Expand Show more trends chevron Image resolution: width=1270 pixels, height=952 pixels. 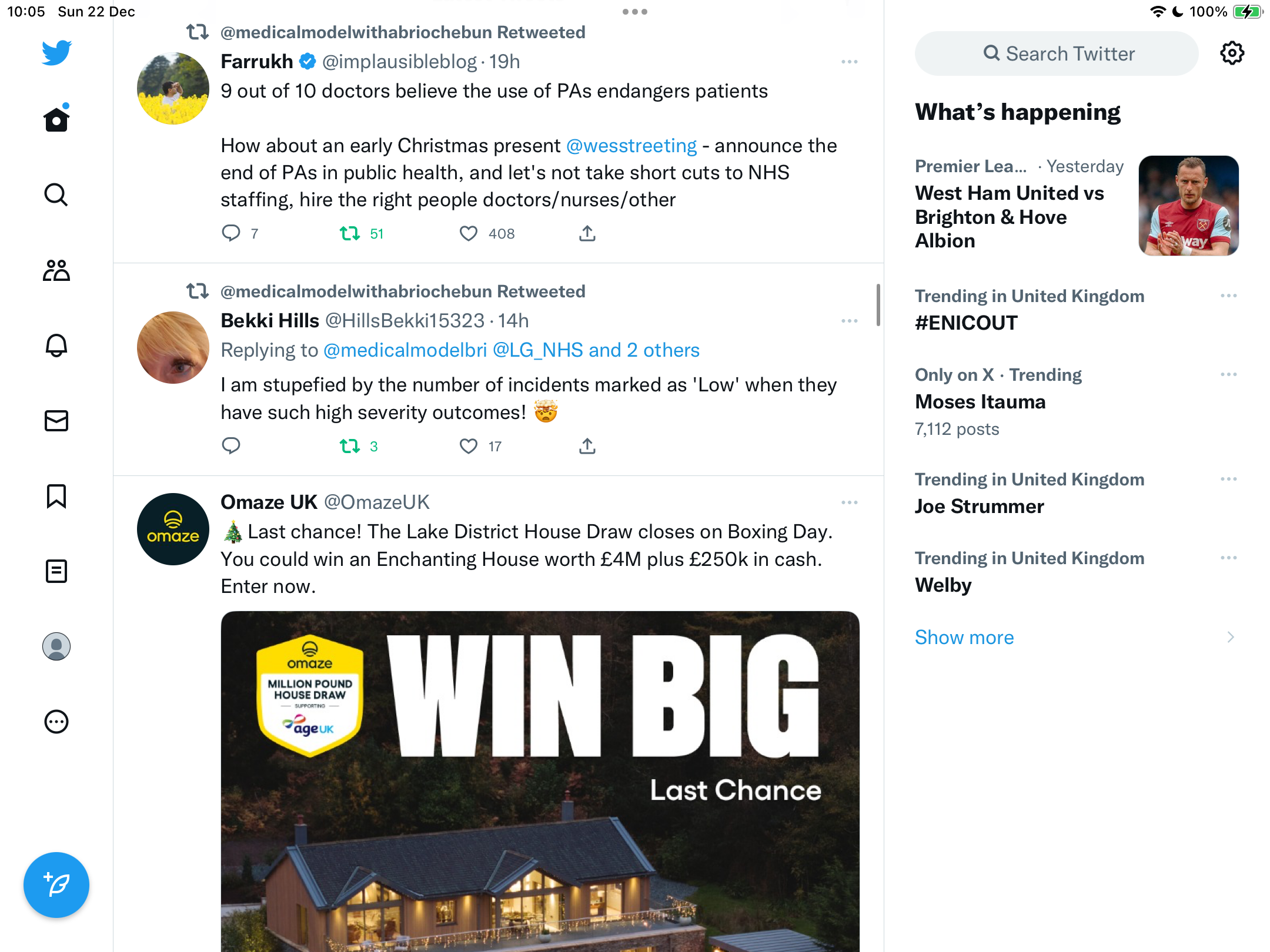[1231, 637]
